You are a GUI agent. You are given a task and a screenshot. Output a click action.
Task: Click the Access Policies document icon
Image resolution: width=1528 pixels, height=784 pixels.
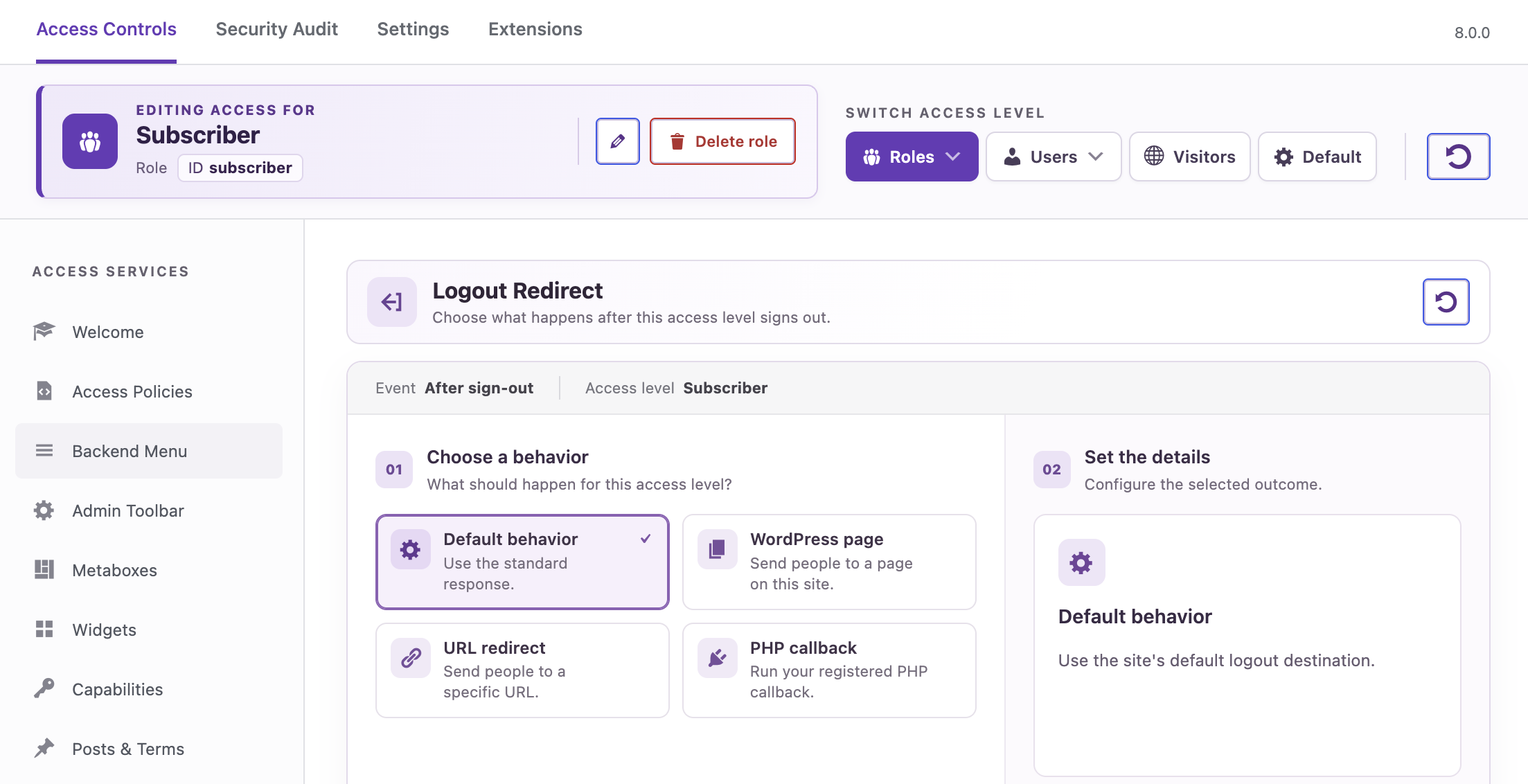click(44, 391)
